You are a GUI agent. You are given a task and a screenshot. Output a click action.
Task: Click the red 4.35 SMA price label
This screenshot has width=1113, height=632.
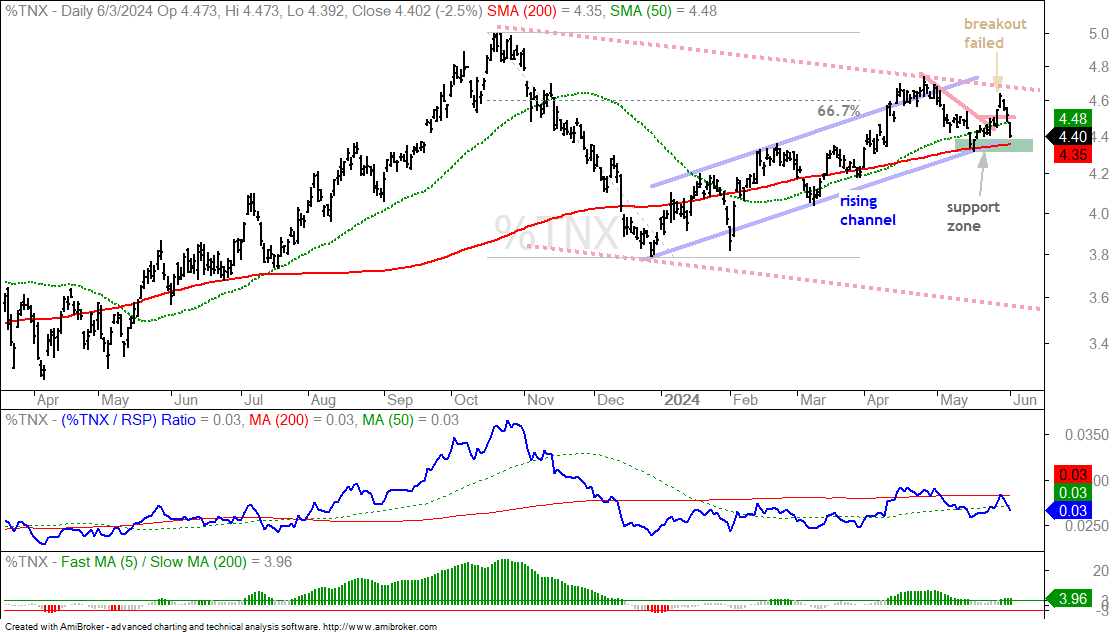[x=1072, y=154]
